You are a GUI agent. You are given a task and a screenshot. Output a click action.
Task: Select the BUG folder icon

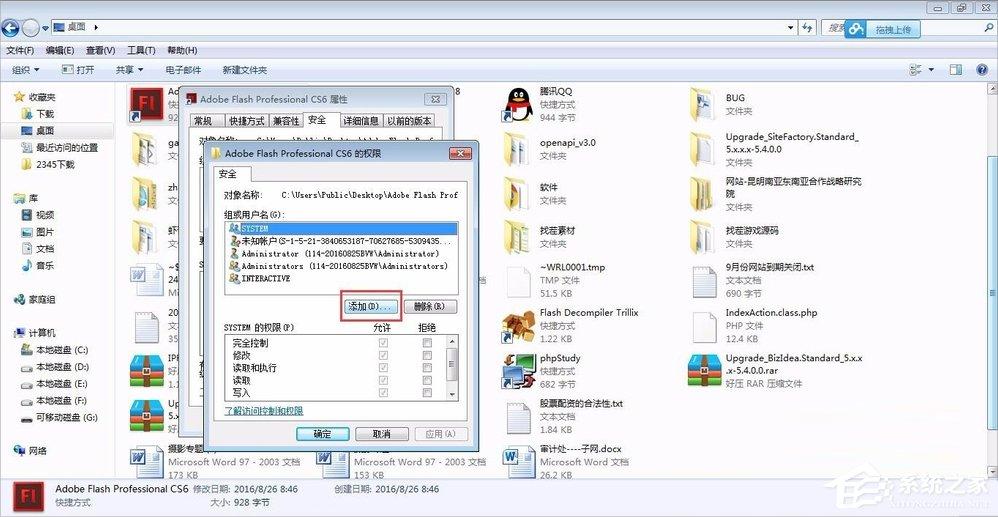pos(705,104)
